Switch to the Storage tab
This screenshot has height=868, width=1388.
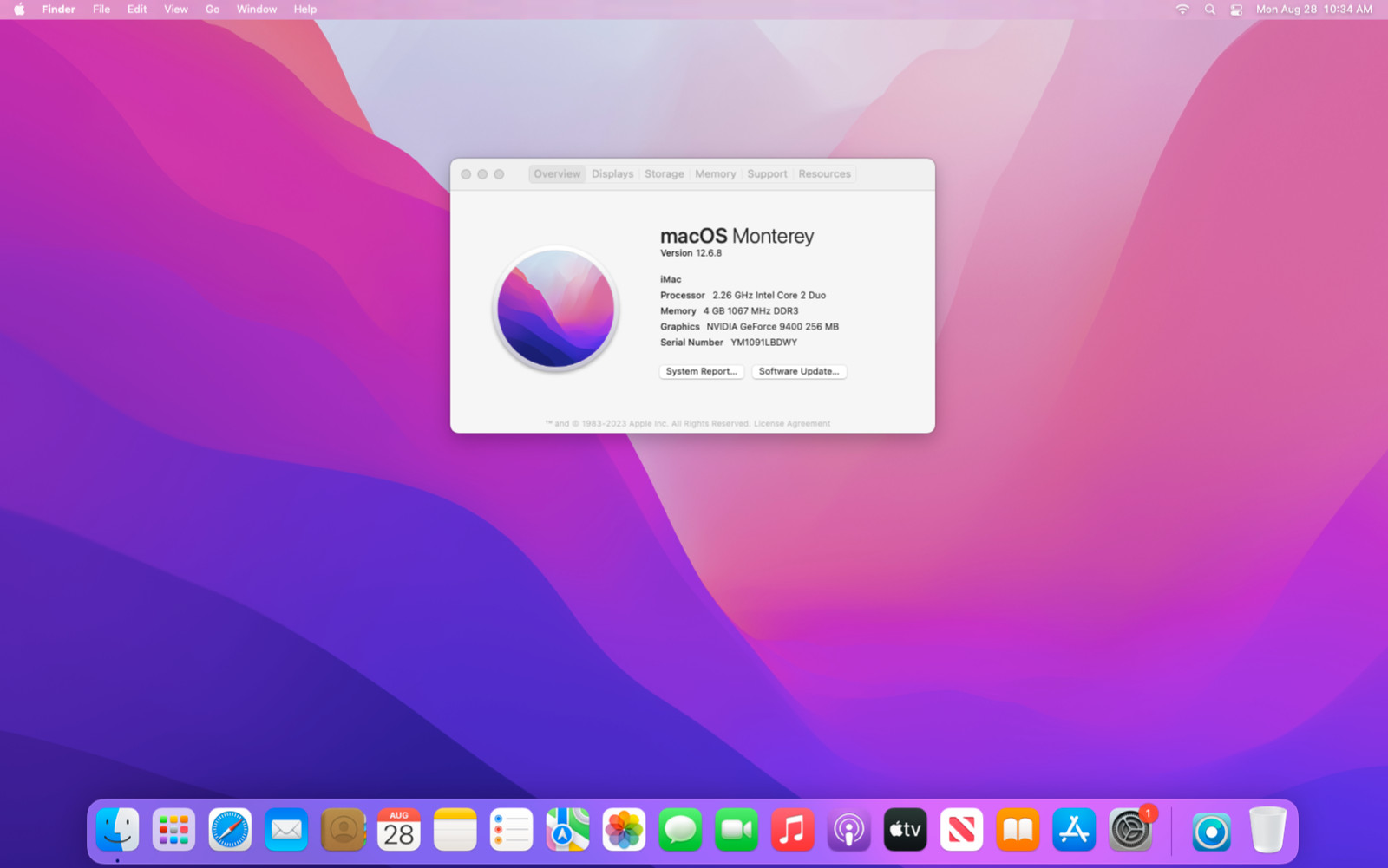664,174
